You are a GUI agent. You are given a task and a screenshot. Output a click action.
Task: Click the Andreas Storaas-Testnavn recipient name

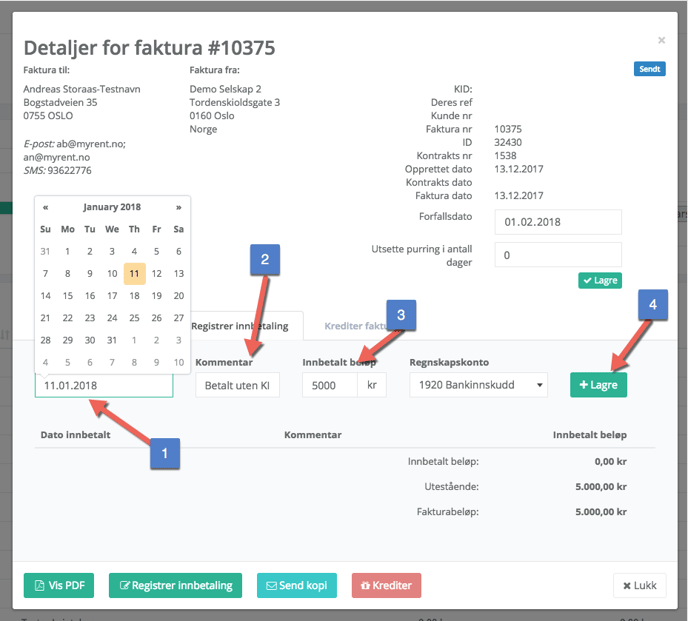[x=82, y=89]
